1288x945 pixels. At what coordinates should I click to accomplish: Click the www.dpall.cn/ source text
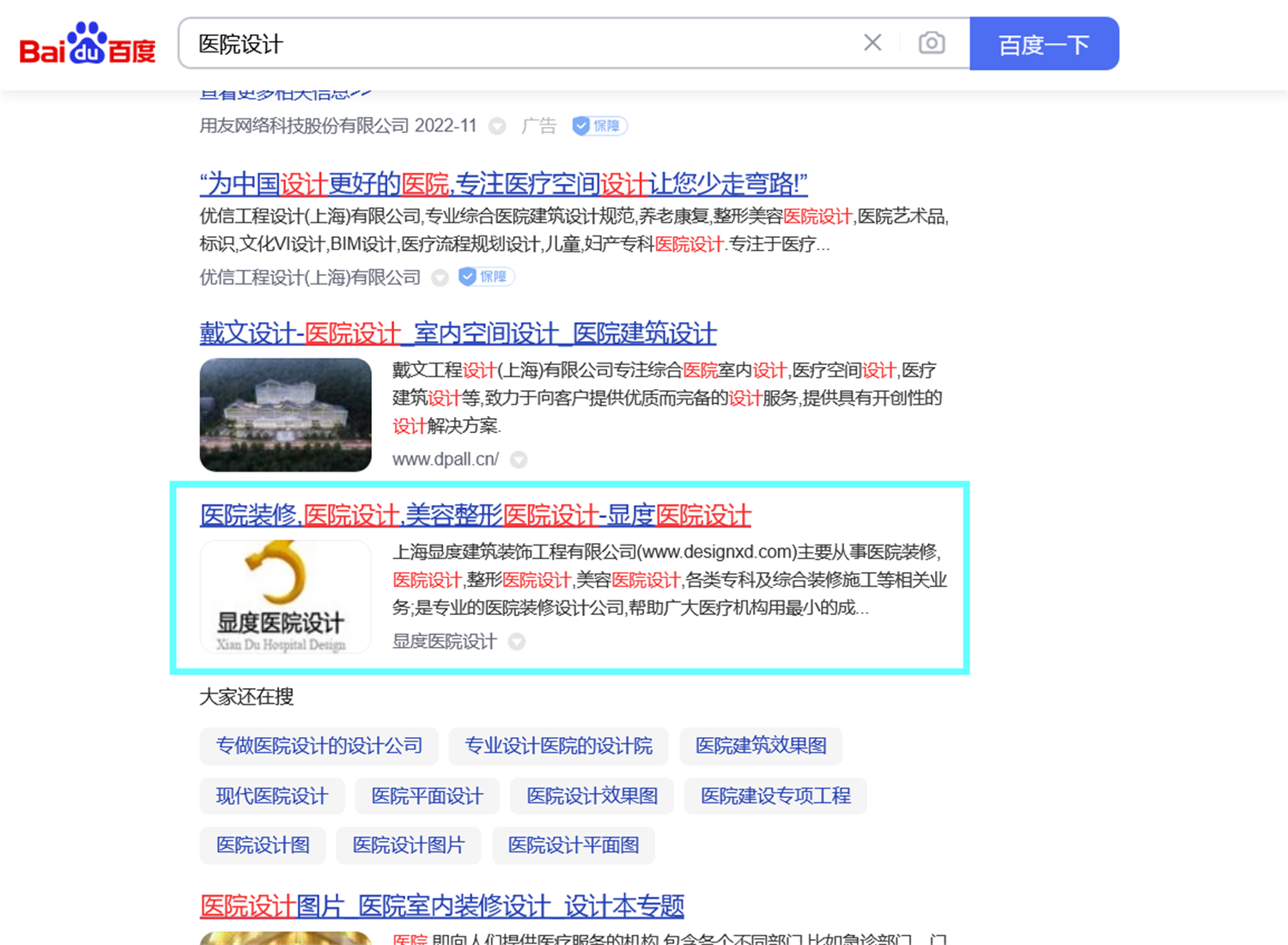click(x=446, y=460)
